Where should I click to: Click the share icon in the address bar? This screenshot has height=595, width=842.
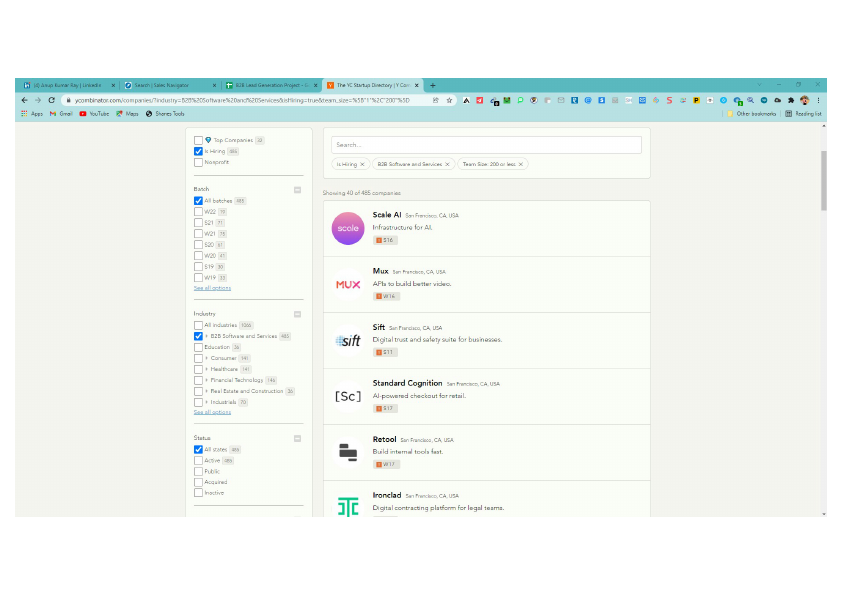coord(435,100)
